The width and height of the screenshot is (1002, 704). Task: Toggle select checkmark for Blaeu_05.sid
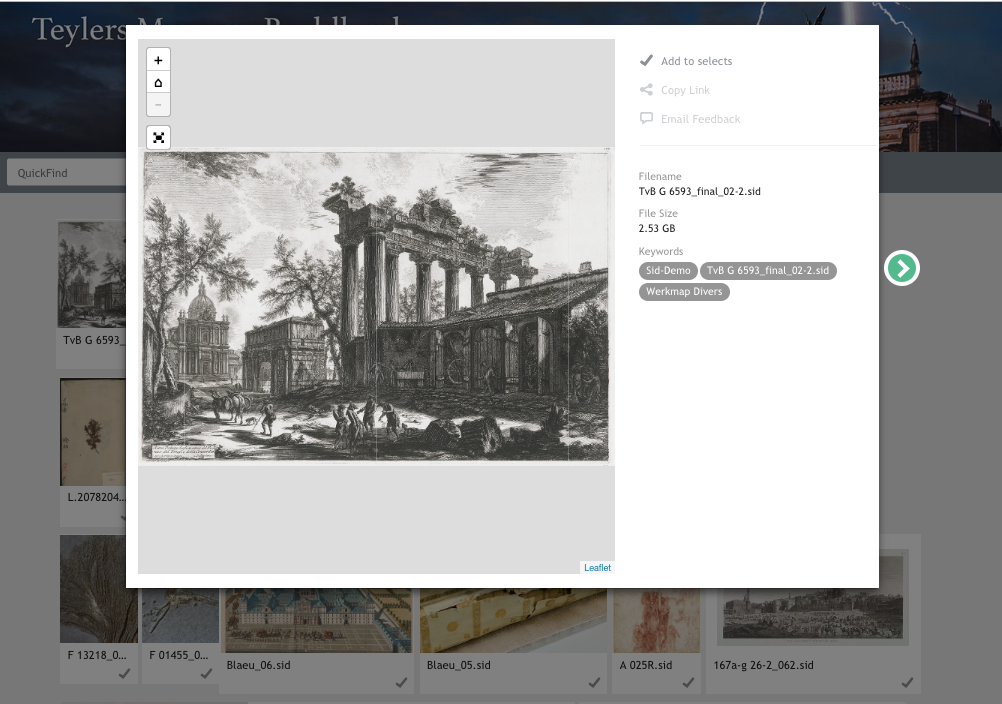(x=594, y=682)
